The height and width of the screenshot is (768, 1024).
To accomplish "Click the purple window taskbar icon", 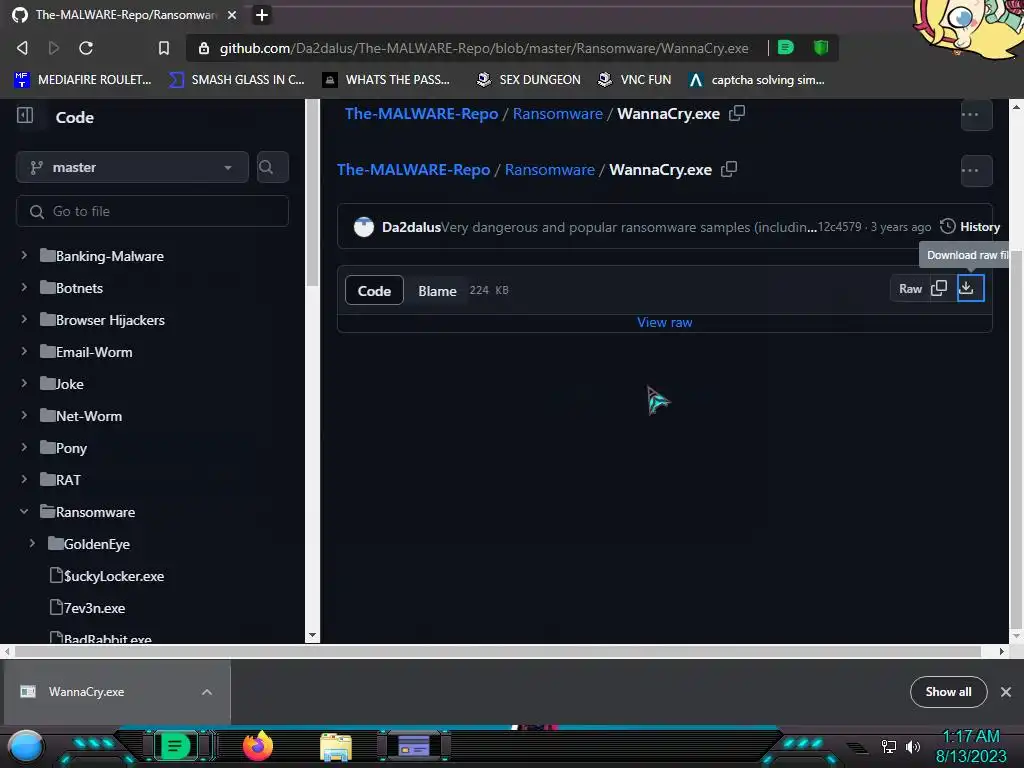I will click(x=414, y=746).
